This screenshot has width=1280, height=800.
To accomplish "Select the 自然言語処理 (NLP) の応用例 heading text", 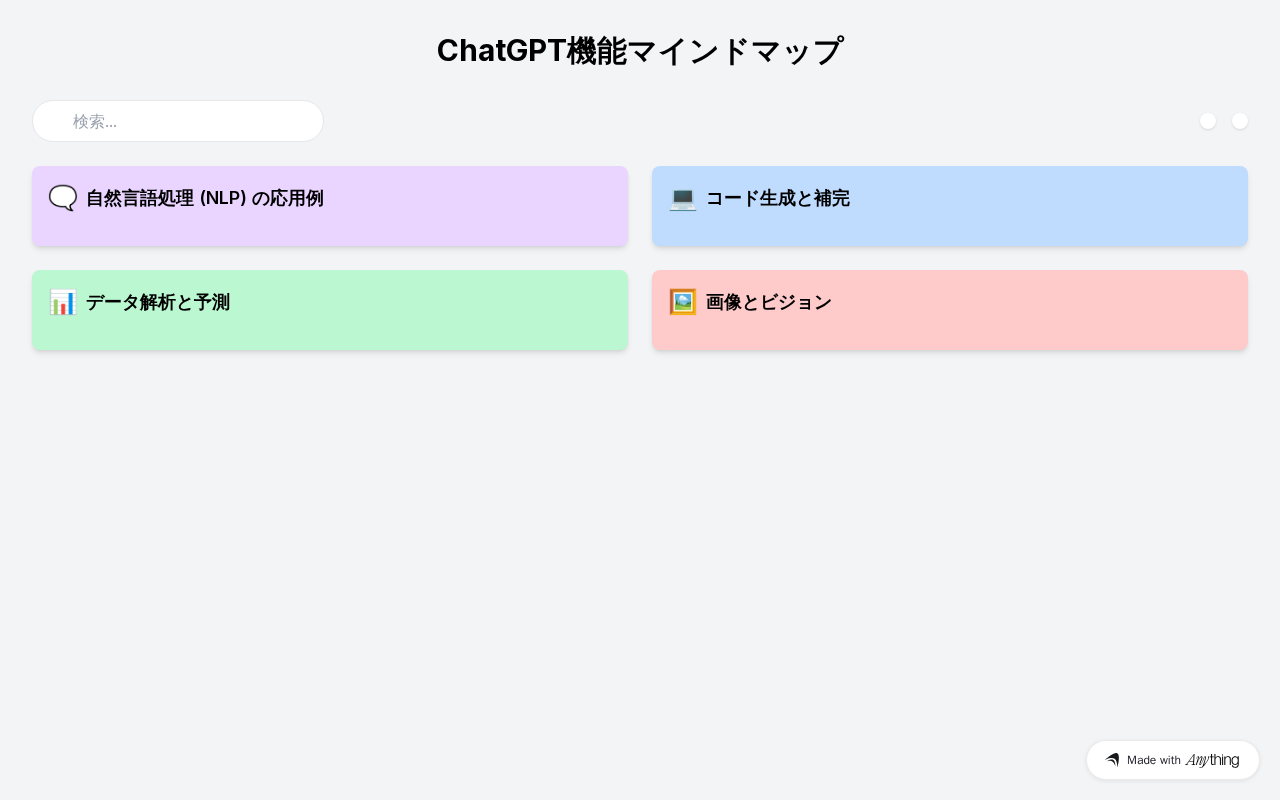I will (205, 198).
